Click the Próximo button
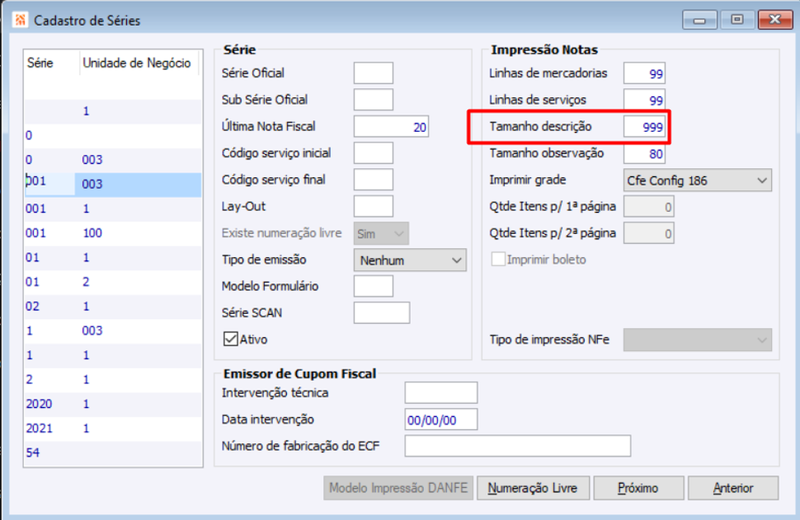This screenshot has height=520, width=800. tap(638, 488)
